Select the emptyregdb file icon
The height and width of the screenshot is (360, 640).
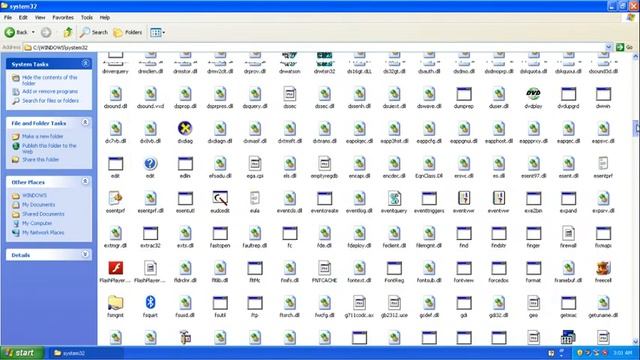click(324, 164)
